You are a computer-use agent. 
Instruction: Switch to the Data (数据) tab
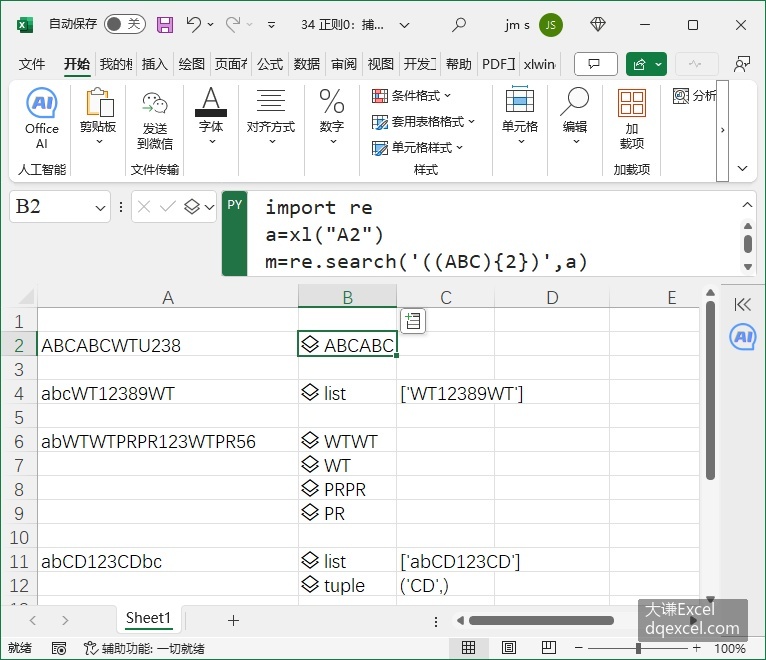pyautogui.click(x=306, y=64)
